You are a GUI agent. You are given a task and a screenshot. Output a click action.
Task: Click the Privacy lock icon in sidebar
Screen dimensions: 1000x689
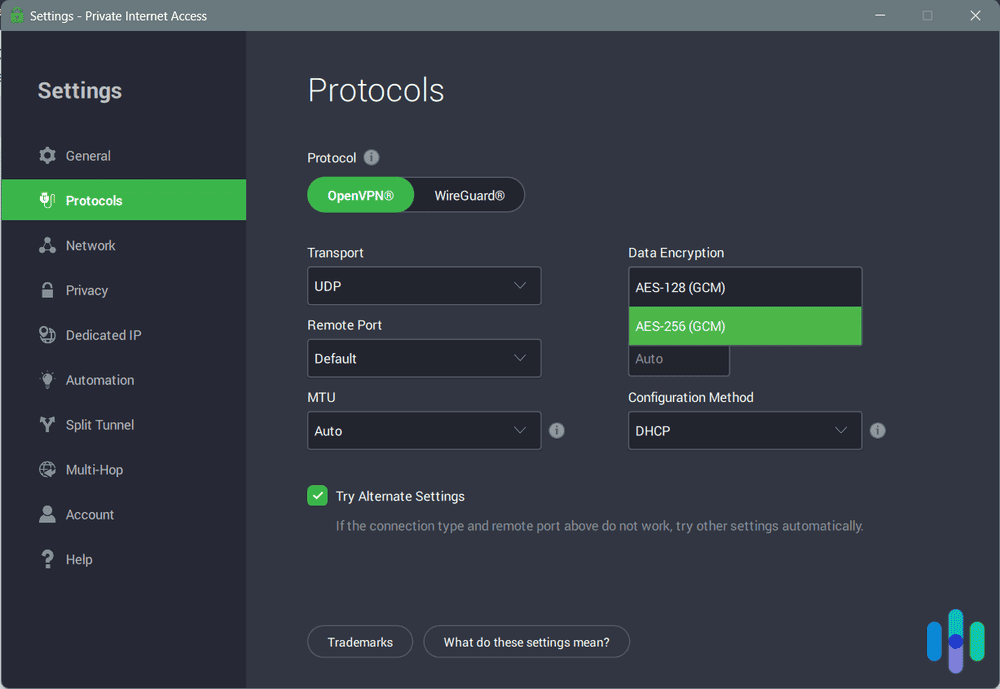pos(47,290)
